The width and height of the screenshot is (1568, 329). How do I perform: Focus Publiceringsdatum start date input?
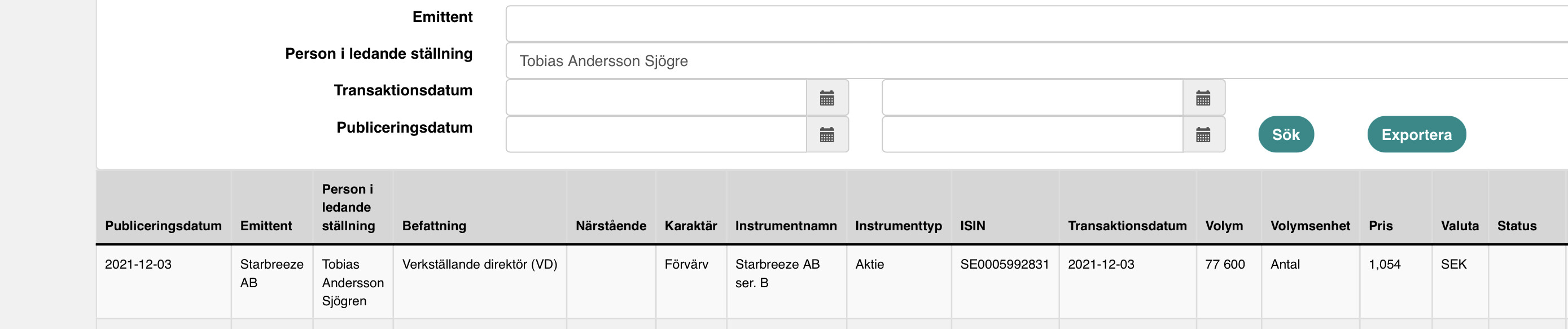pyautogui.click(x=656, y=135)
